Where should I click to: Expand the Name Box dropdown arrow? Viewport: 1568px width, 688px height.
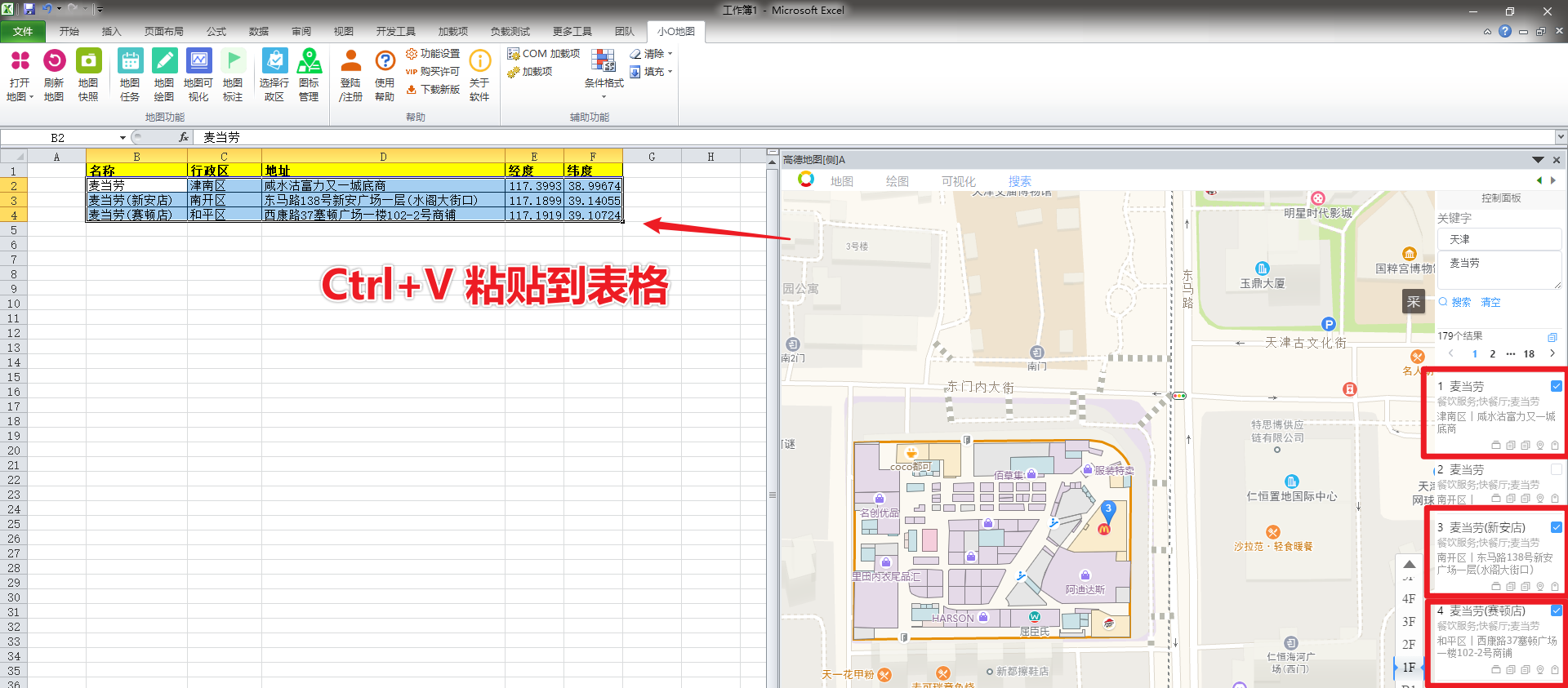(122, 137)
